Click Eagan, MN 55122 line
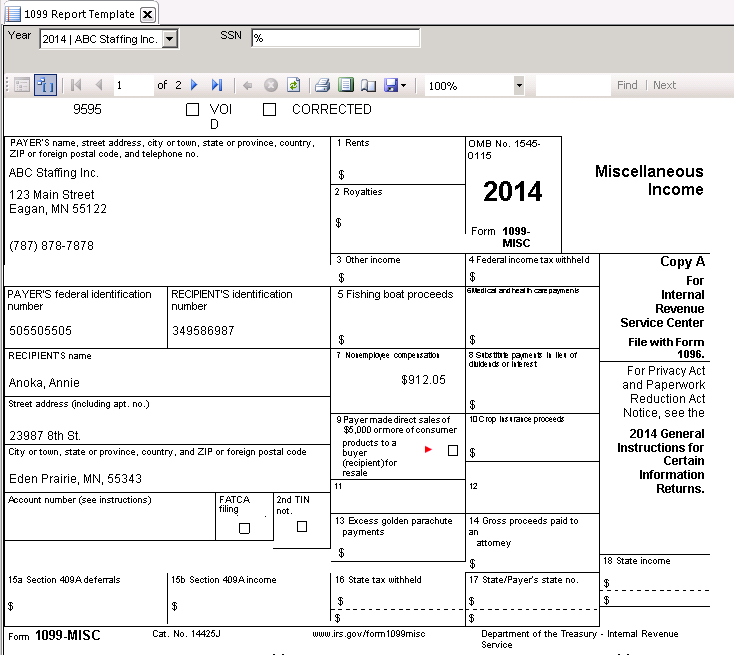Viewport: 734px width, 655px height. 58,209
